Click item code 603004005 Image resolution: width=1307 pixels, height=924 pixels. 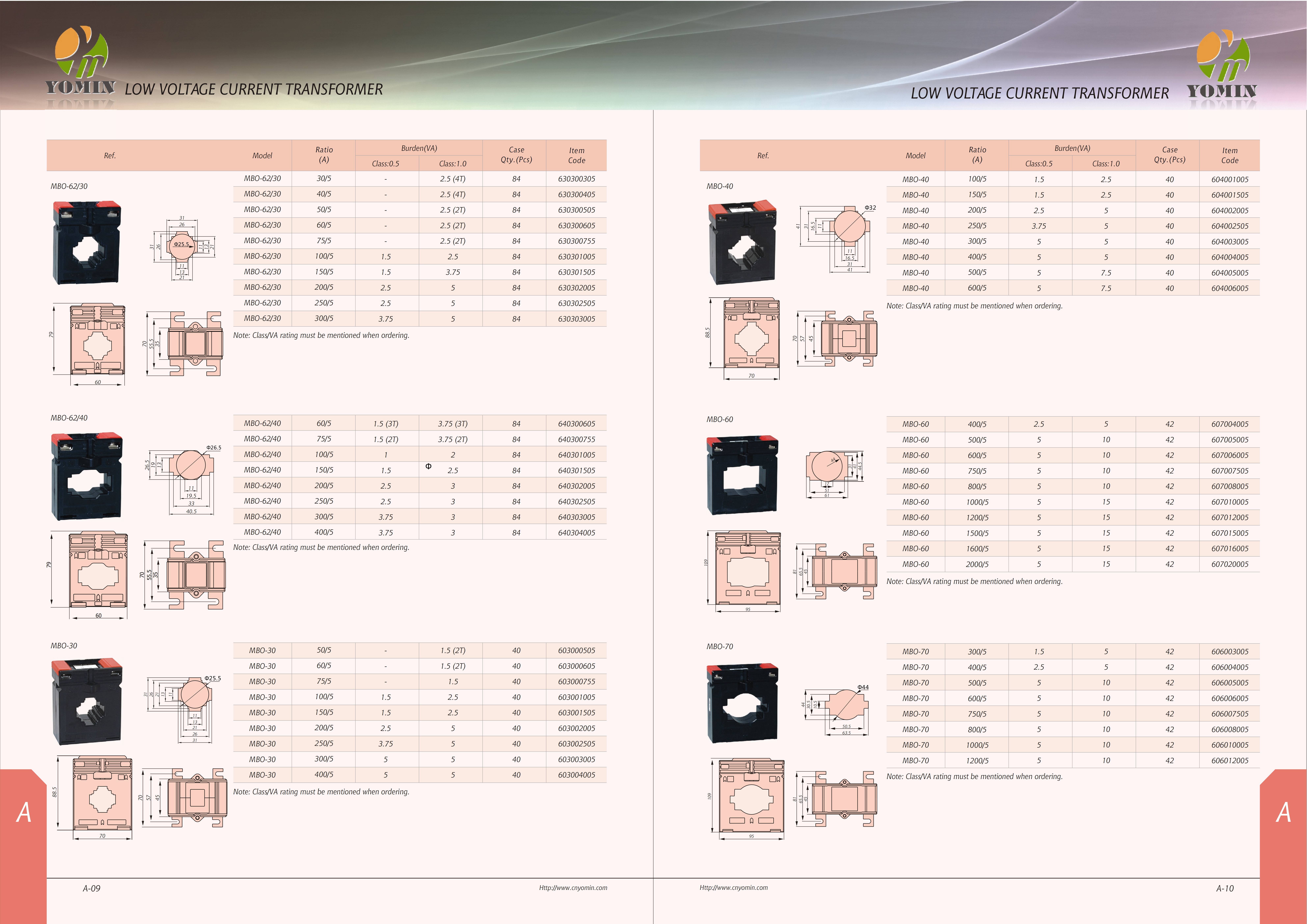[577, 775]
